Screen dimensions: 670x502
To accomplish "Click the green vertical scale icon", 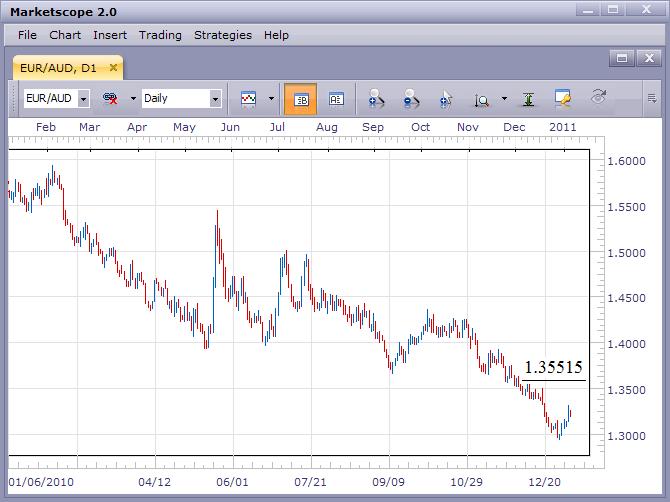I will [x=527, y=99].
